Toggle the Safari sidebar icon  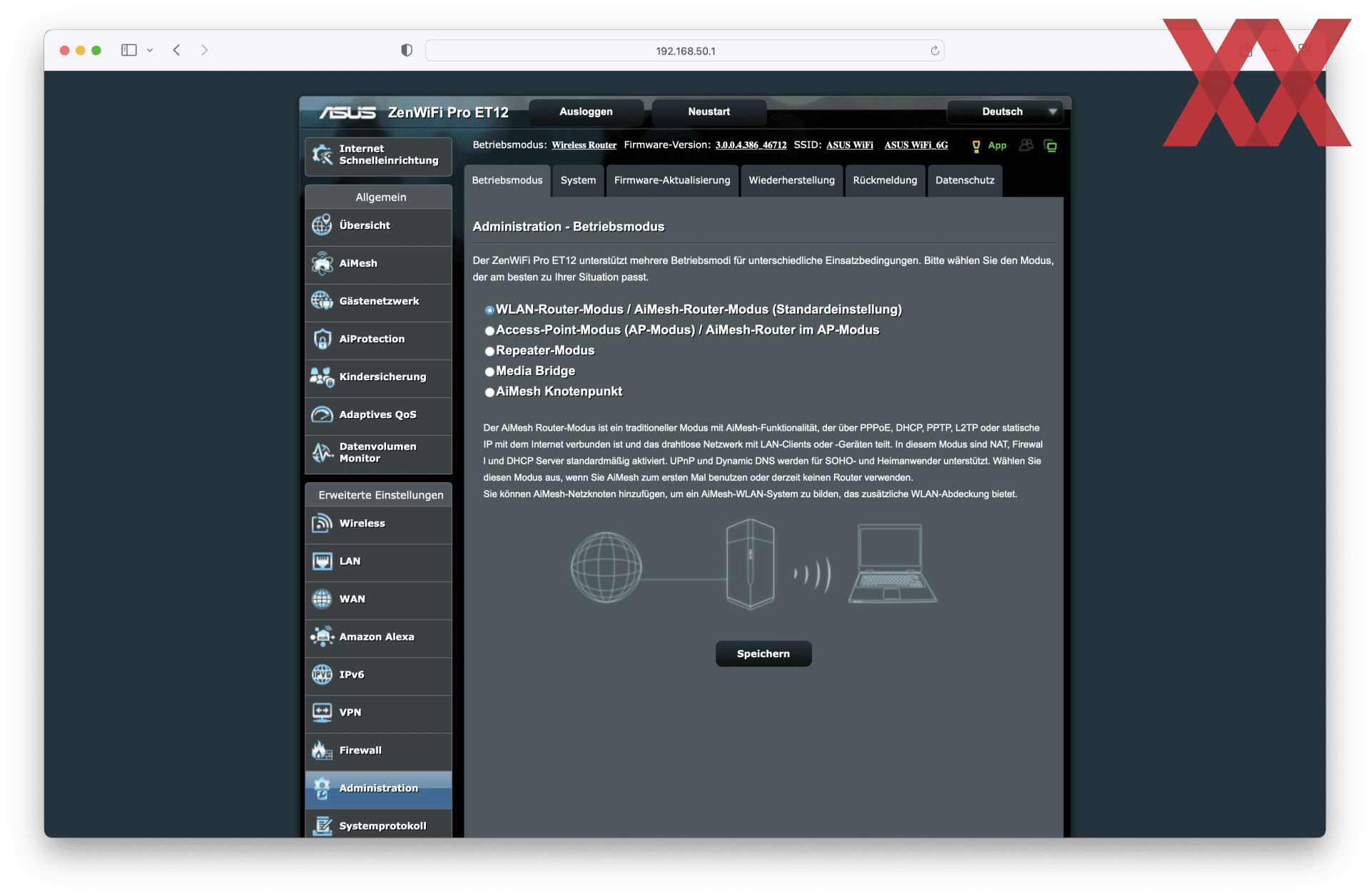[x=129, y=50]
